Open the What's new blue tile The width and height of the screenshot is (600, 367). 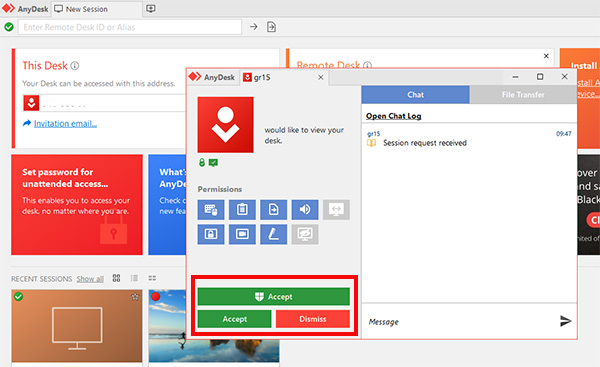tap(167, 205)
